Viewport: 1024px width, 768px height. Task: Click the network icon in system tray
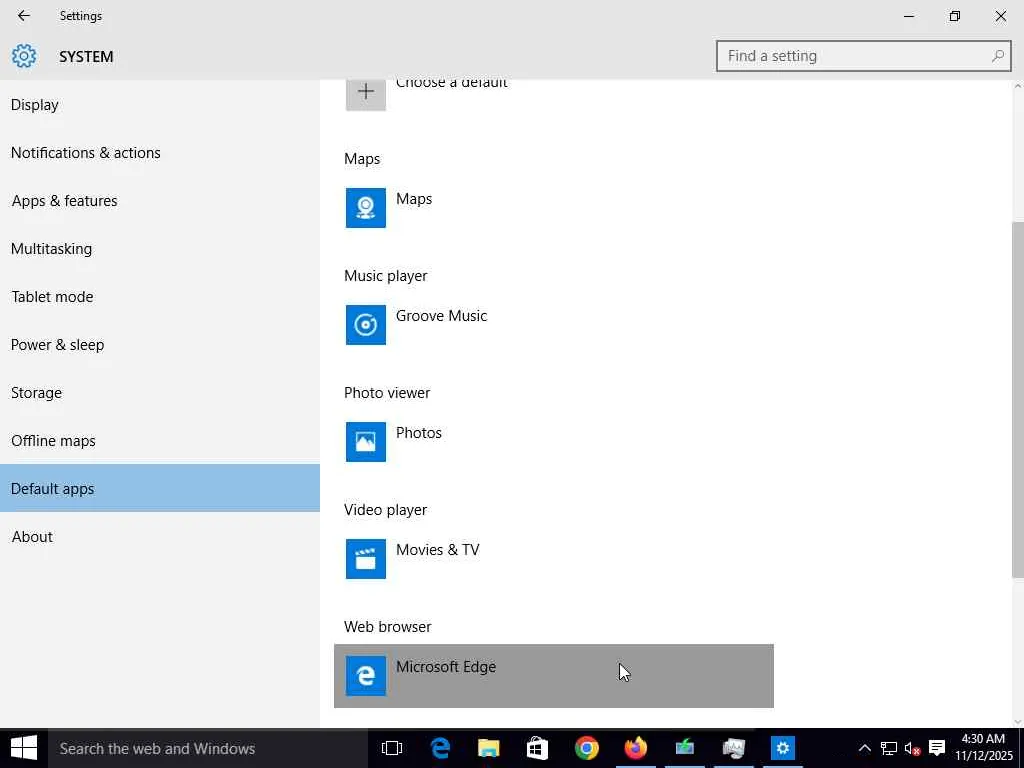tap(889, 748)
